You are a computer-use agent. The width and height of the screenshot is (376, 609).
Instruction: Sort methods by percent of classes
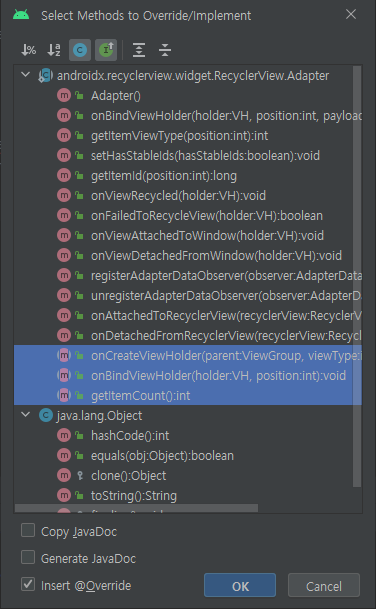pos(28,50)
